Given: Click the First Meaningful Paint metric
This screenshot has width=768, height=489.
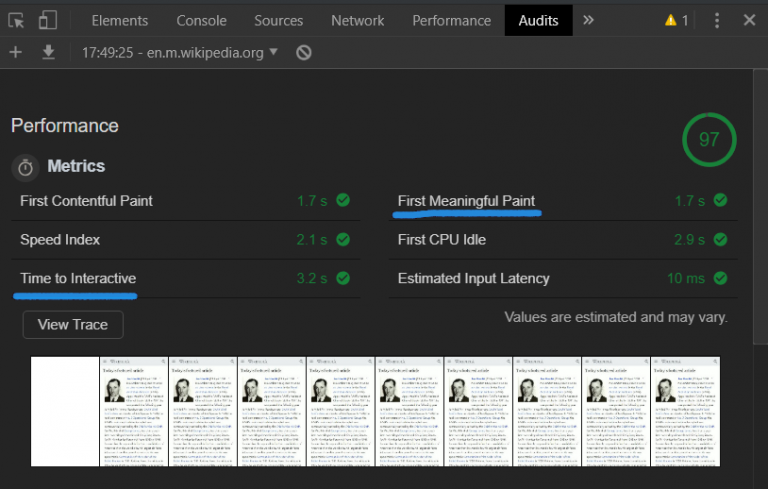Looking at the screenshot, I should pyautogui.click(x=466, y=201).
